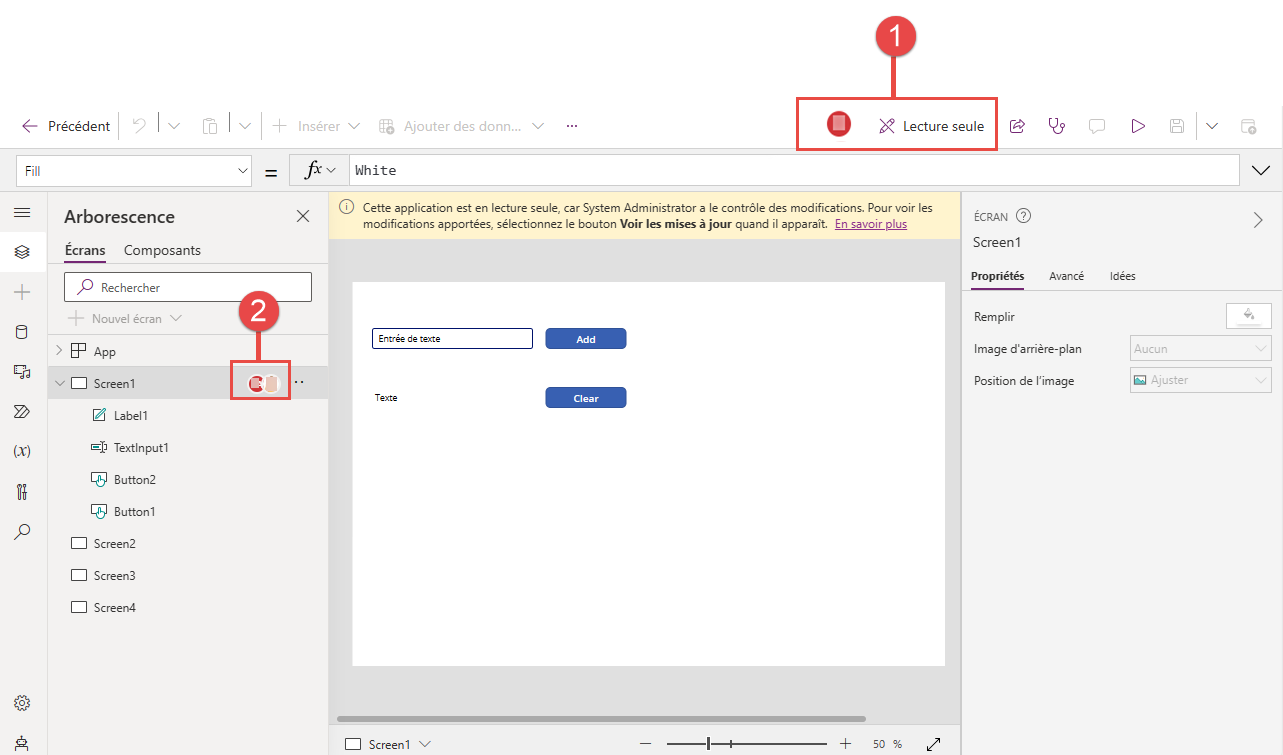Click the virtual agent icon at the sidebar bottom

(x=22, y=742)
